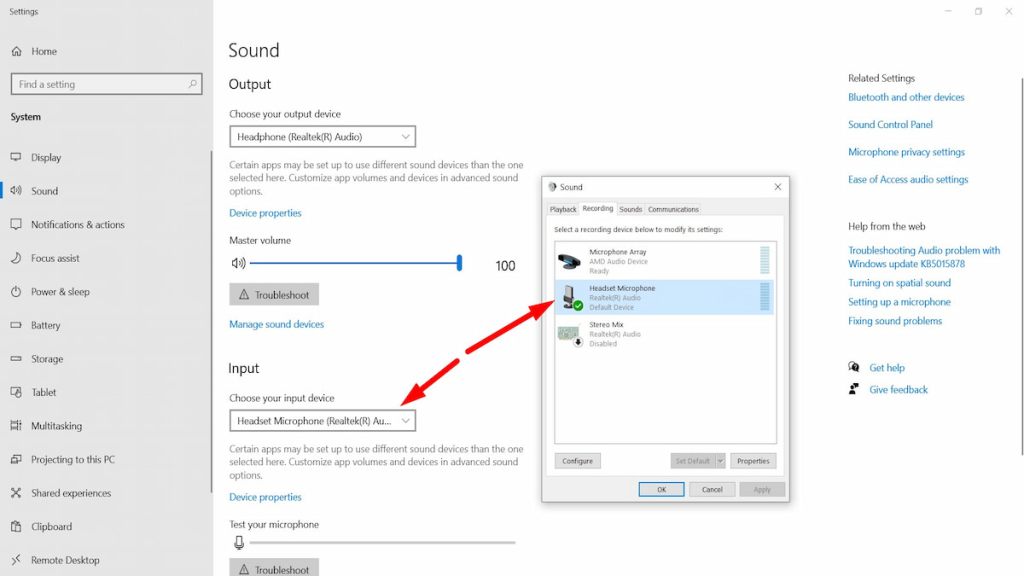Close the Sound dialog

[x=778, y=187]
